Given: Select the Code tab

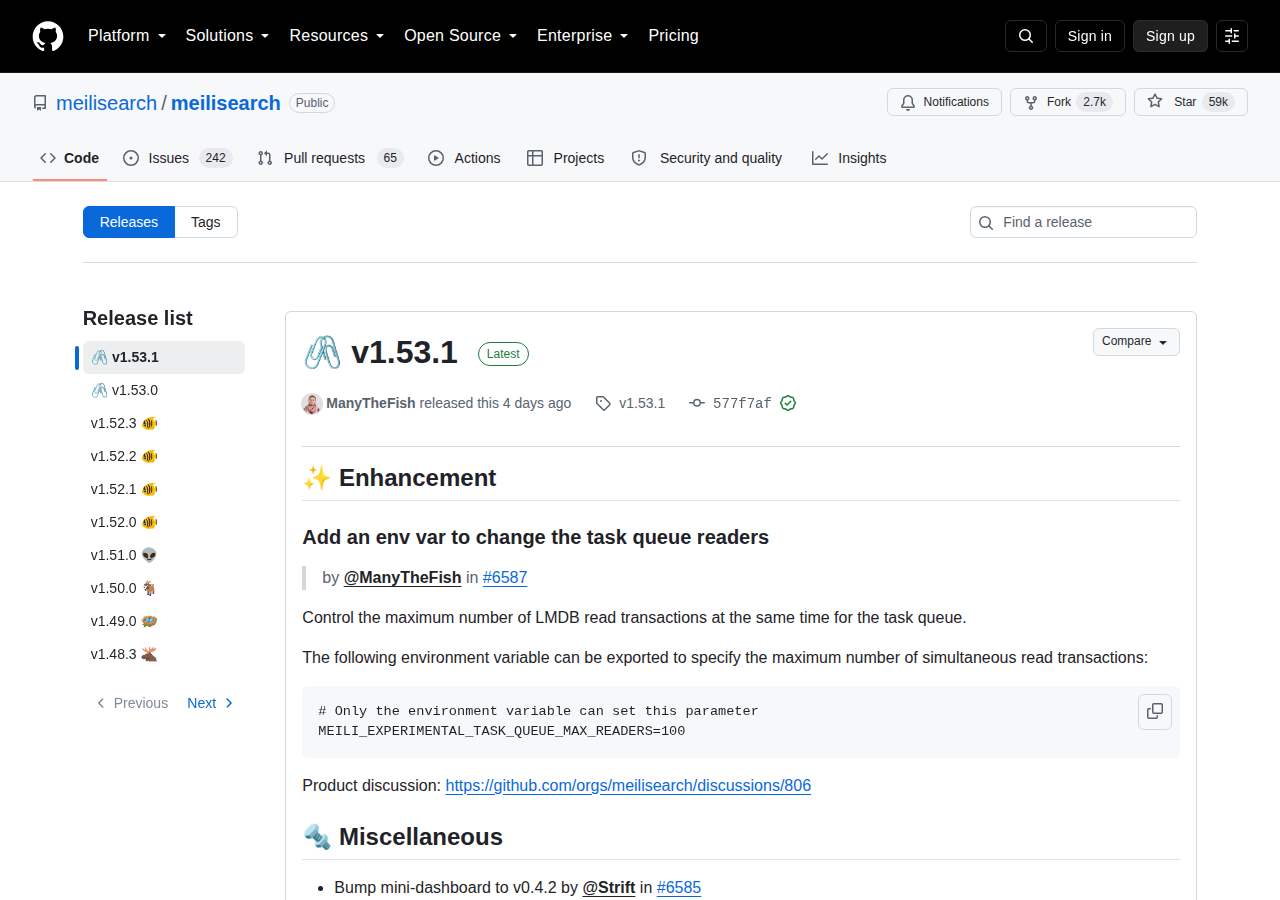Looking at the screenshot, I should coord(70,158).
